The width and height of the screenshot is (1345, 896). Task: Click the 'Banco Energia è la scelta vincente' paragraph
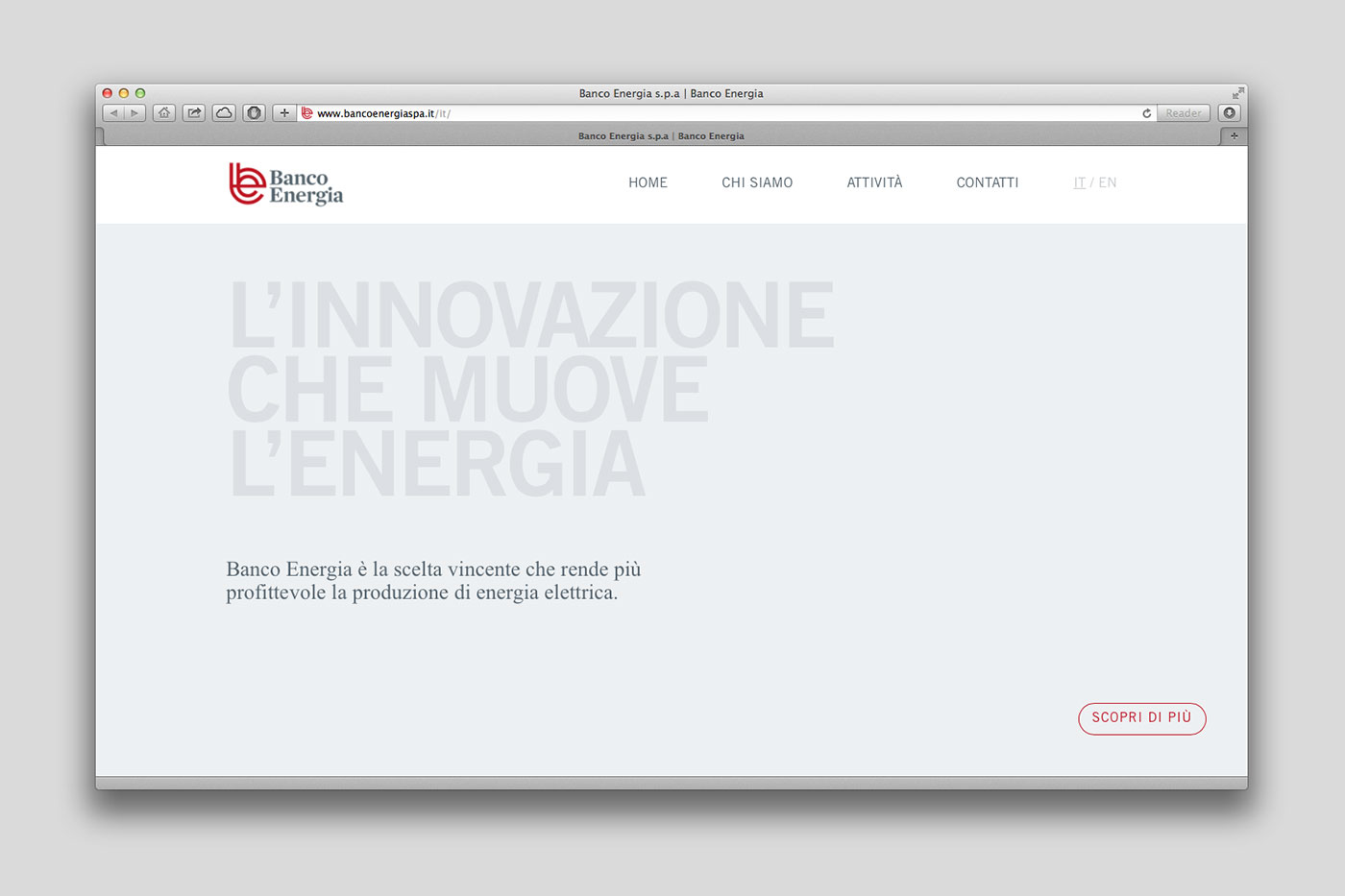pos(433,581)
